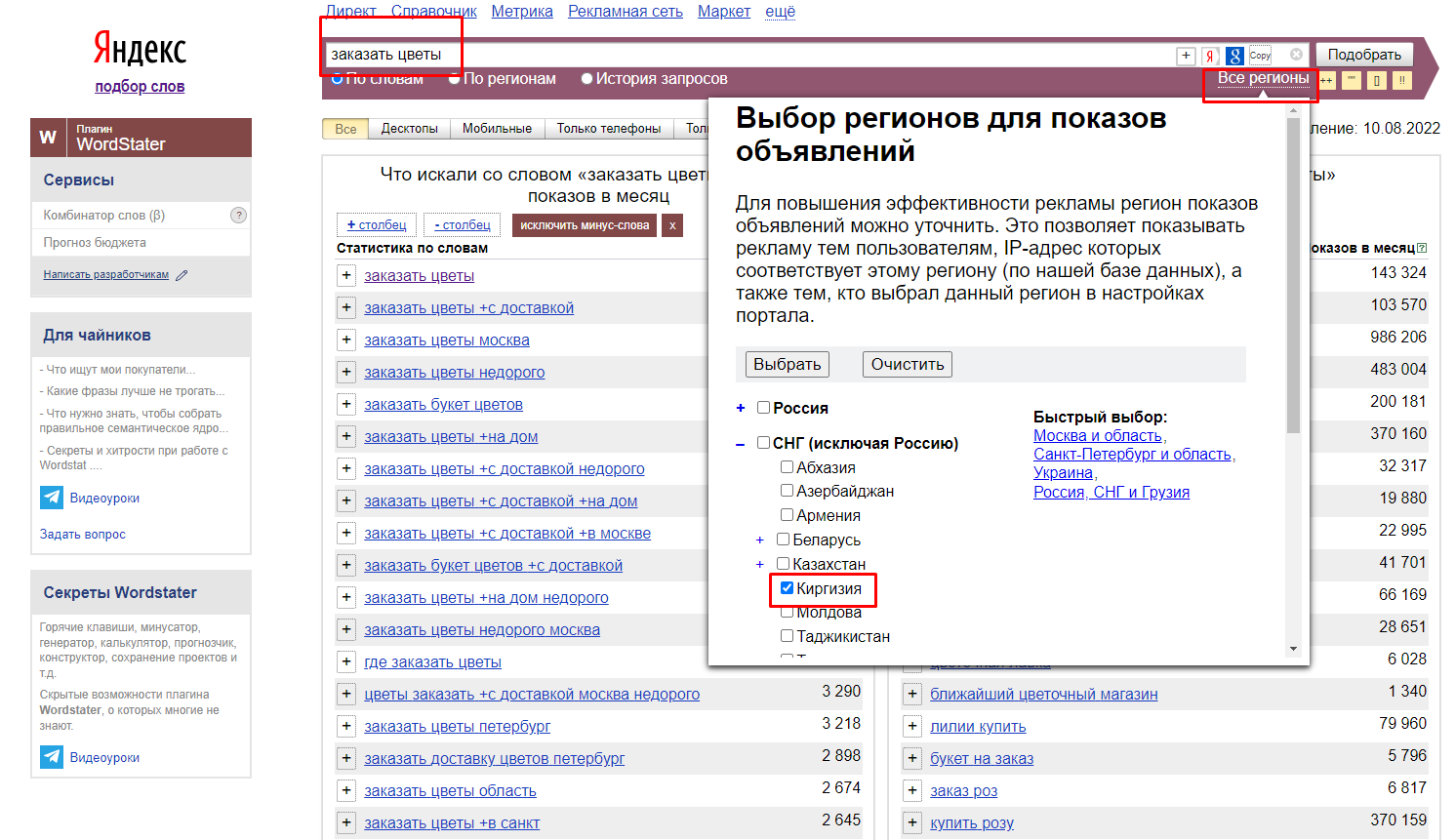Open the ещё menu in top navigation
1455x840 pixels.
[780, 12]
